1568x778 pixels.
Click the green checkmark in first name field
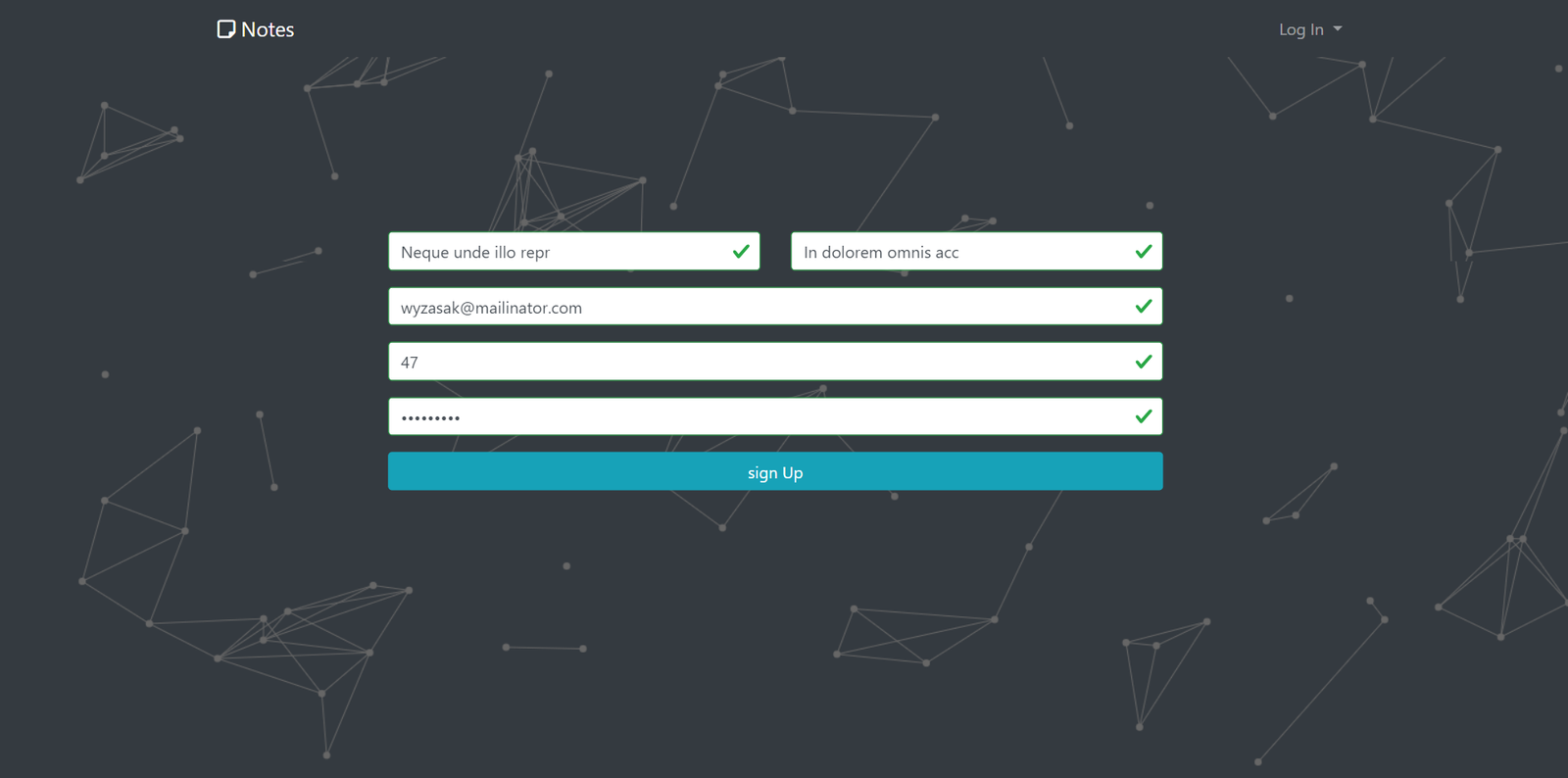tap(741, 252)
